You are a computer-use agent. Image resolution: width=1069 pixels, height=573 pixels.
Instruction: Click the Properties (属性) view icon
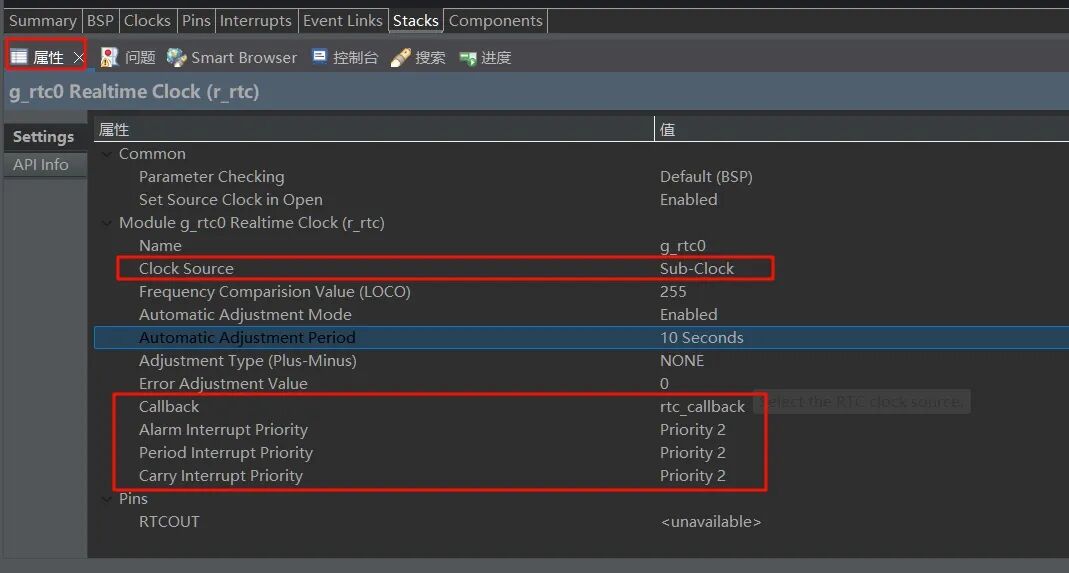coord(19,57)
